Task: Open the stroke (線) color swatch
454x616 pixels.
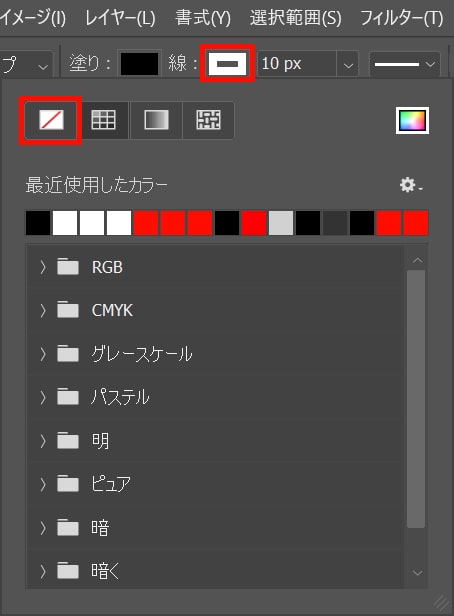Action: coord(227,64)
